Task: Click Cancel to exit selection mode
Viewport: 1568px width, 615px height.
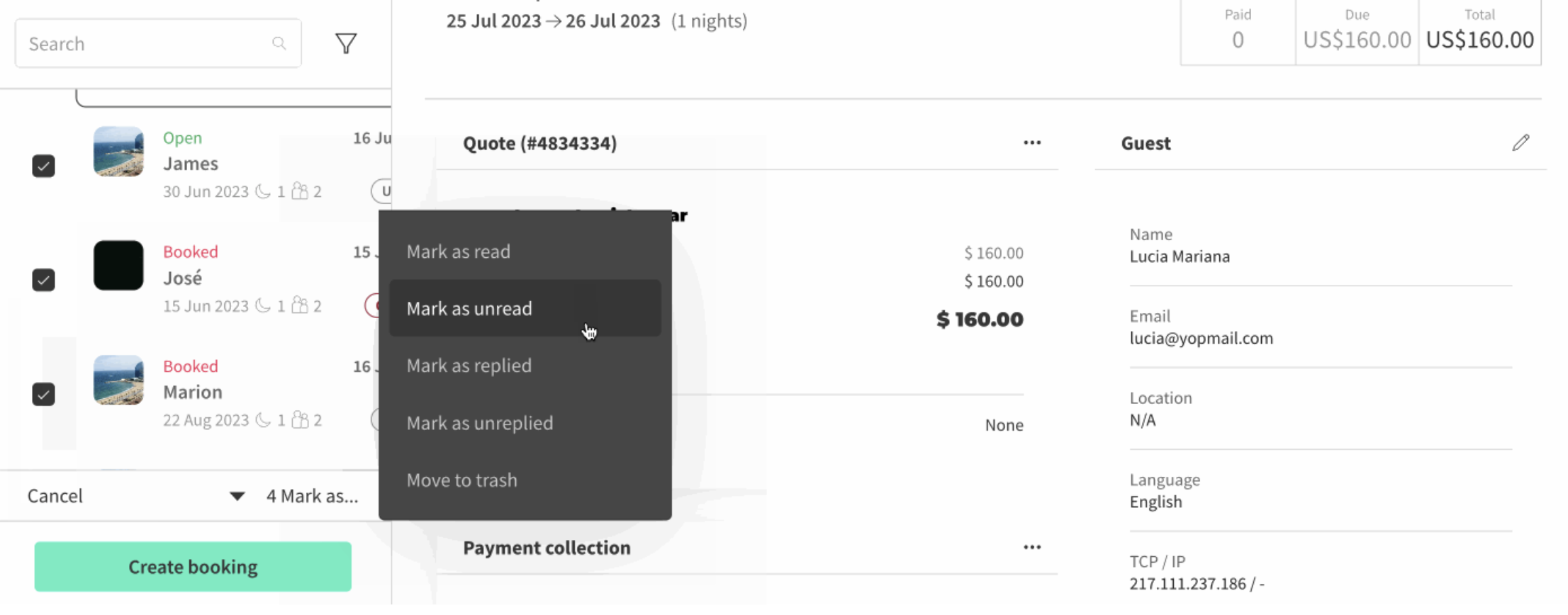Action: [x=55, y=495]
